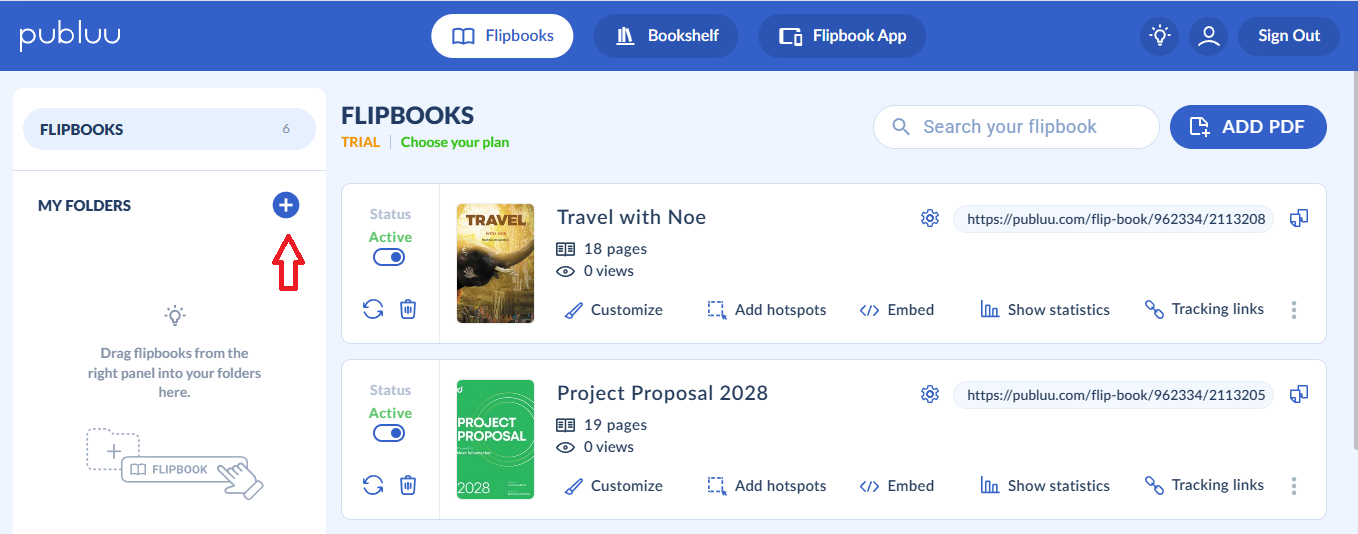The height and width of the screenshot is (534, 1358).
Task: Click the Project Proposal 2028 title
Action: tap(662, 393)
